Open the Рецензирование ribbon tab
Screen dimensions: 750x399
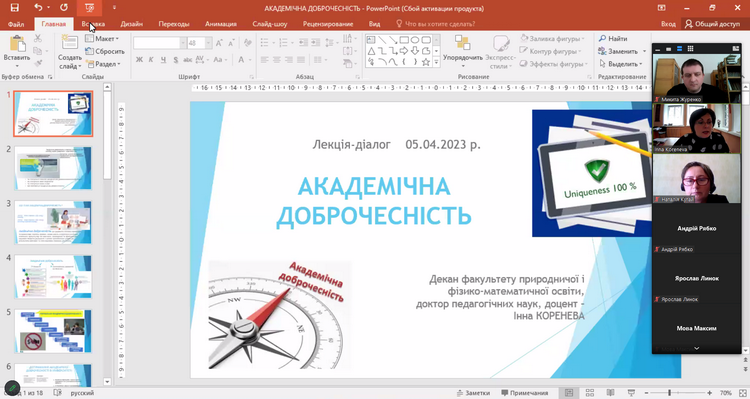328,23
